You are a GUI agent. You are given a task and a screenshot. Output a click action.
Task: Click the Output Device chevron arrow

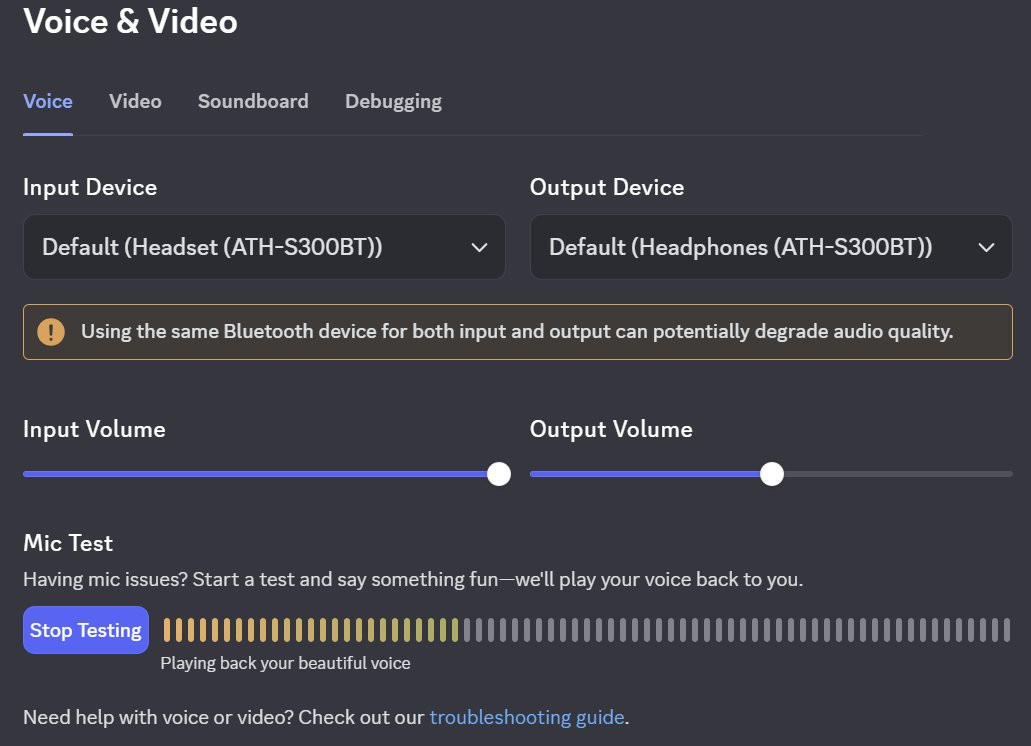point(986,248)
